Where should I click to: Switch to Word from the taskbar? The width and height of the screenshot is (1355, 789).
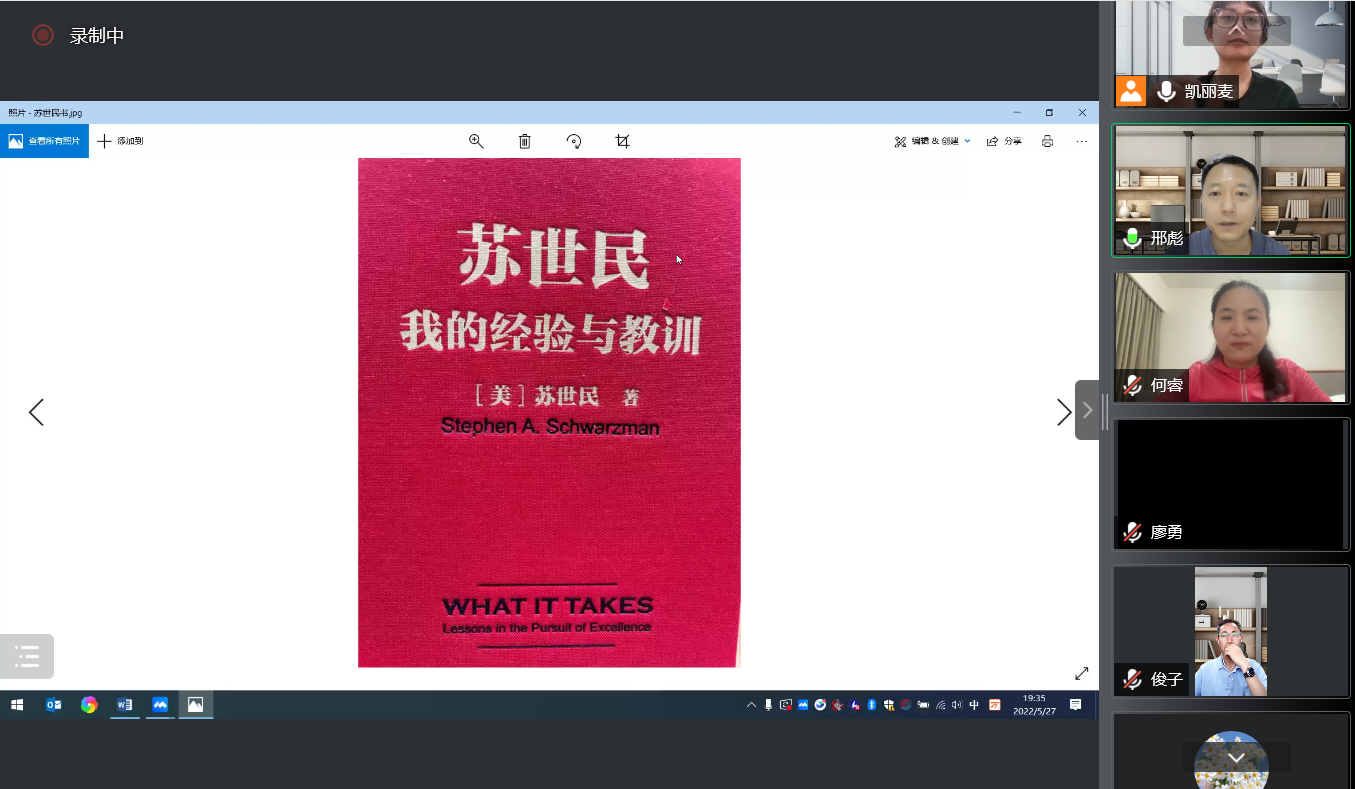click(x=124, y=705)
